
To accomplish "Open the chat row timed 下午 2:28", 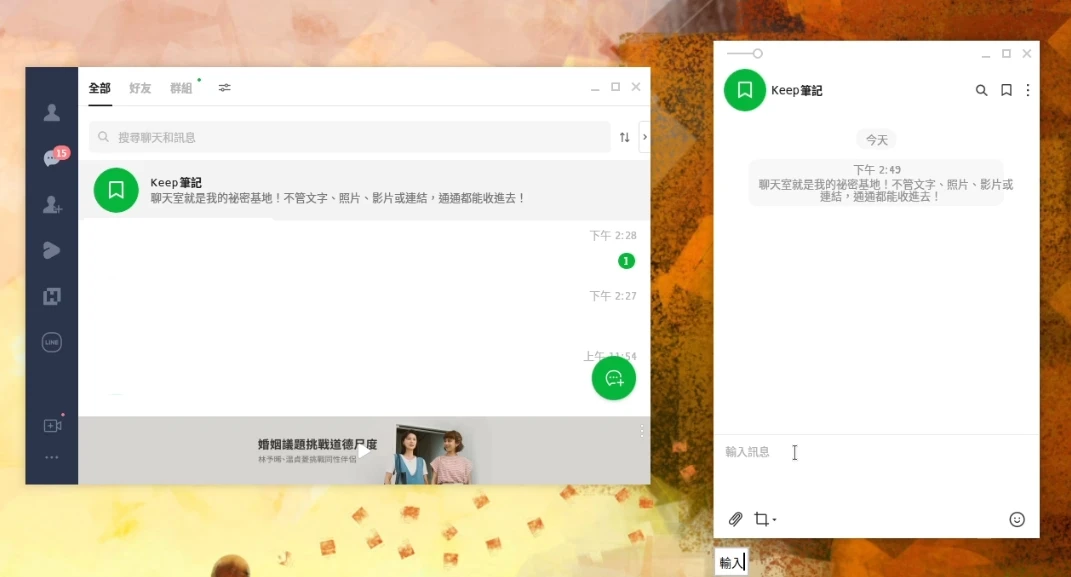I will pyautogui.click(x=364, y=250).
